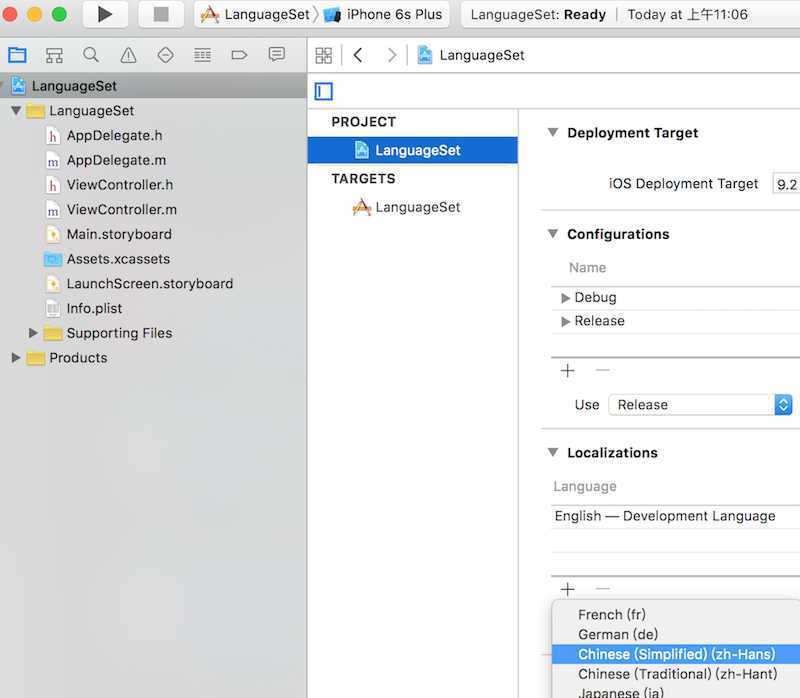Select the Products folder row
This screenshot has height=698, width=800.
[x=153, y=358]
